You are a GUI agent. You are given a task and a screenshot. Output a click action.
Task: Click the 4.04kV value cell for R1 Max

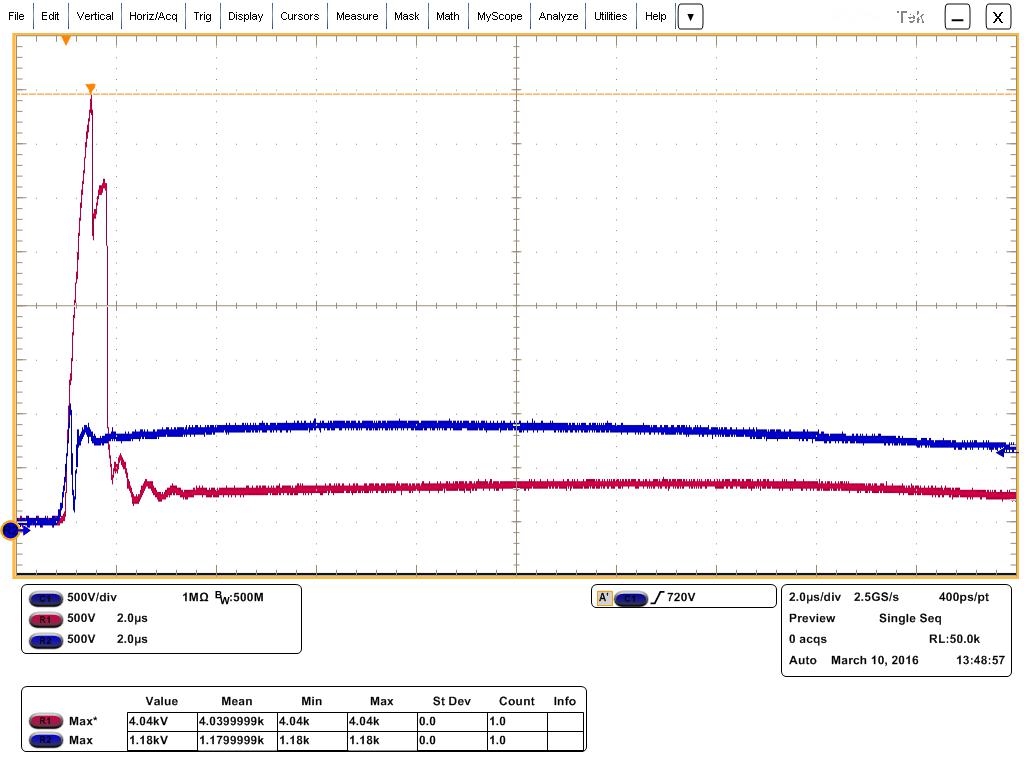(x=147, y=721)
